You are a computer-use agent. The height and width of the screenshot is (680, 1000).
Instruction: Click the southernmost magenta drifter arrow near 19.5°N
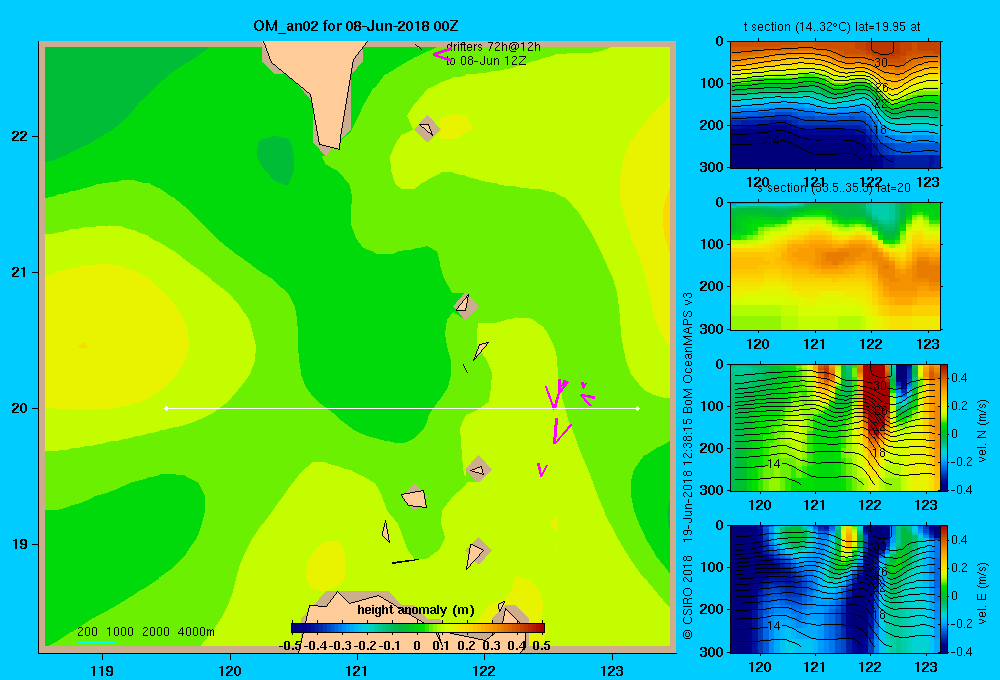542,469
